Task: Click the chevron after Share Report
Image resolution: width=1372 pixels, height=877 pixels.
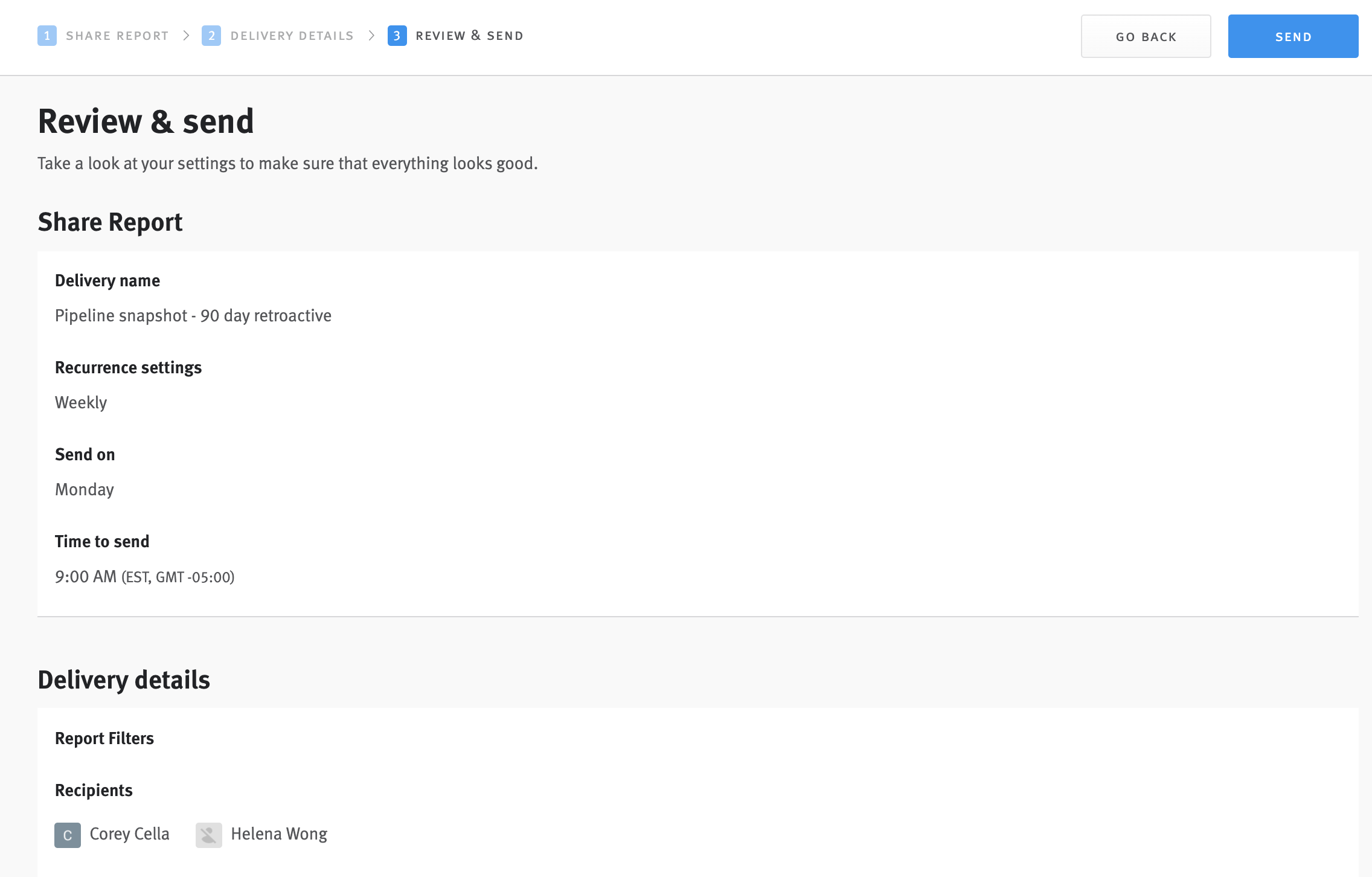Action: (x=187, y=36)
